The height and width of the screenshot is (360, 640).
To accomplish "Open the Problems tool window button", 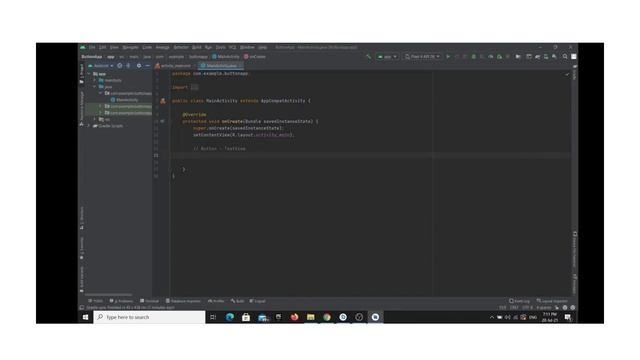I will (x=121, y=301).
